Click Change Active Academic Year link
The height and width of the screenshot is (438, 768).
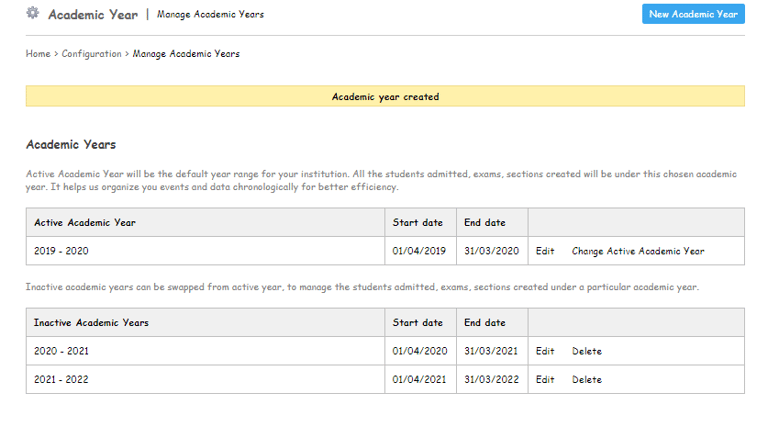coord(638,251)
